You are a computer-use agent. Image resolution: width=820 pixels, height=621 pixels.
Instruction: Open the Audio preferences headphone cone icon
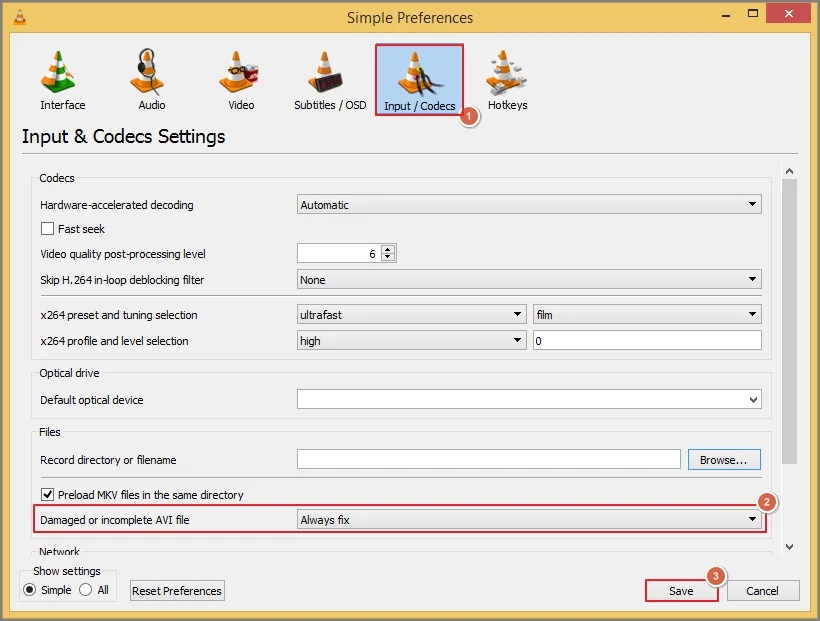tap(148, 72)
